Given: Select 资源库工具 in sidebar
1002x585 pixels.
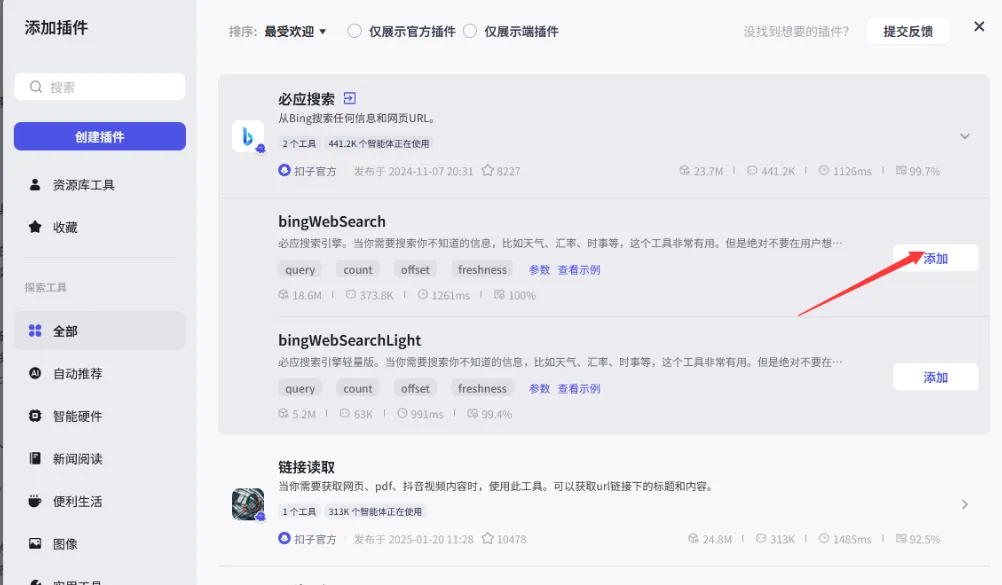Looking at the screenshot, I should pos(100,185).
